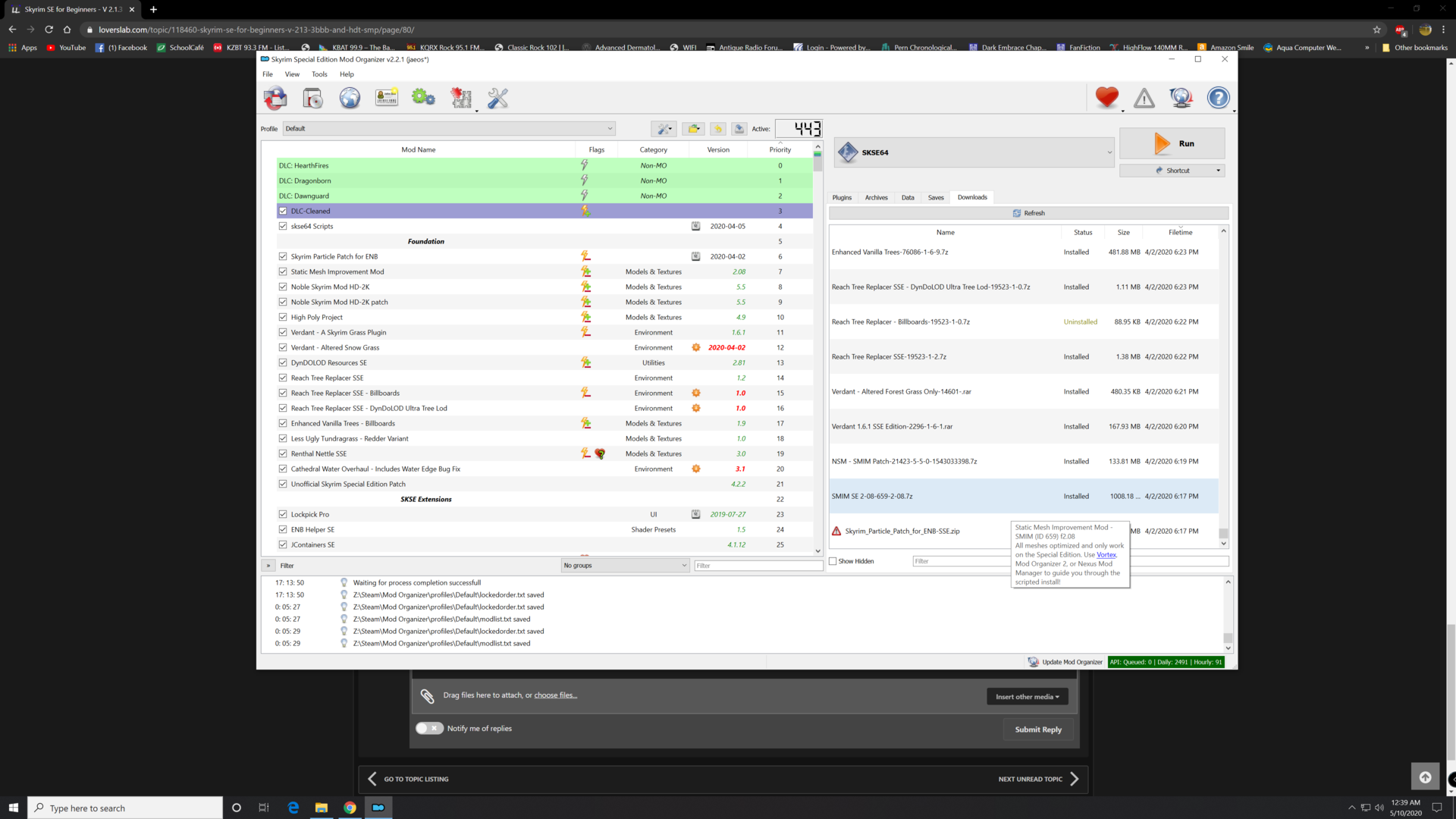This screenshot has width=1456, height=819.
Task: Expand Chrome bookmarks overflow chevron
Action: (1367, 48)
